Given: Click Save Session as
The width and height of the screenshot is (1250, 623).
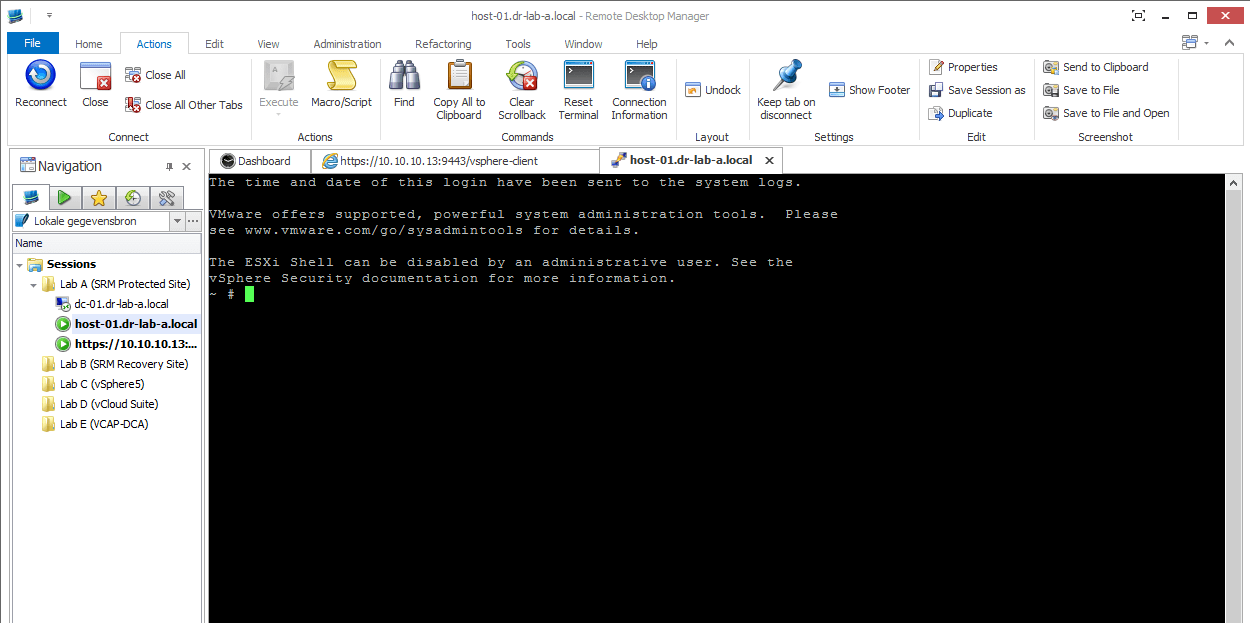Looking at the screenshot, I should click(x=977, y=90).
